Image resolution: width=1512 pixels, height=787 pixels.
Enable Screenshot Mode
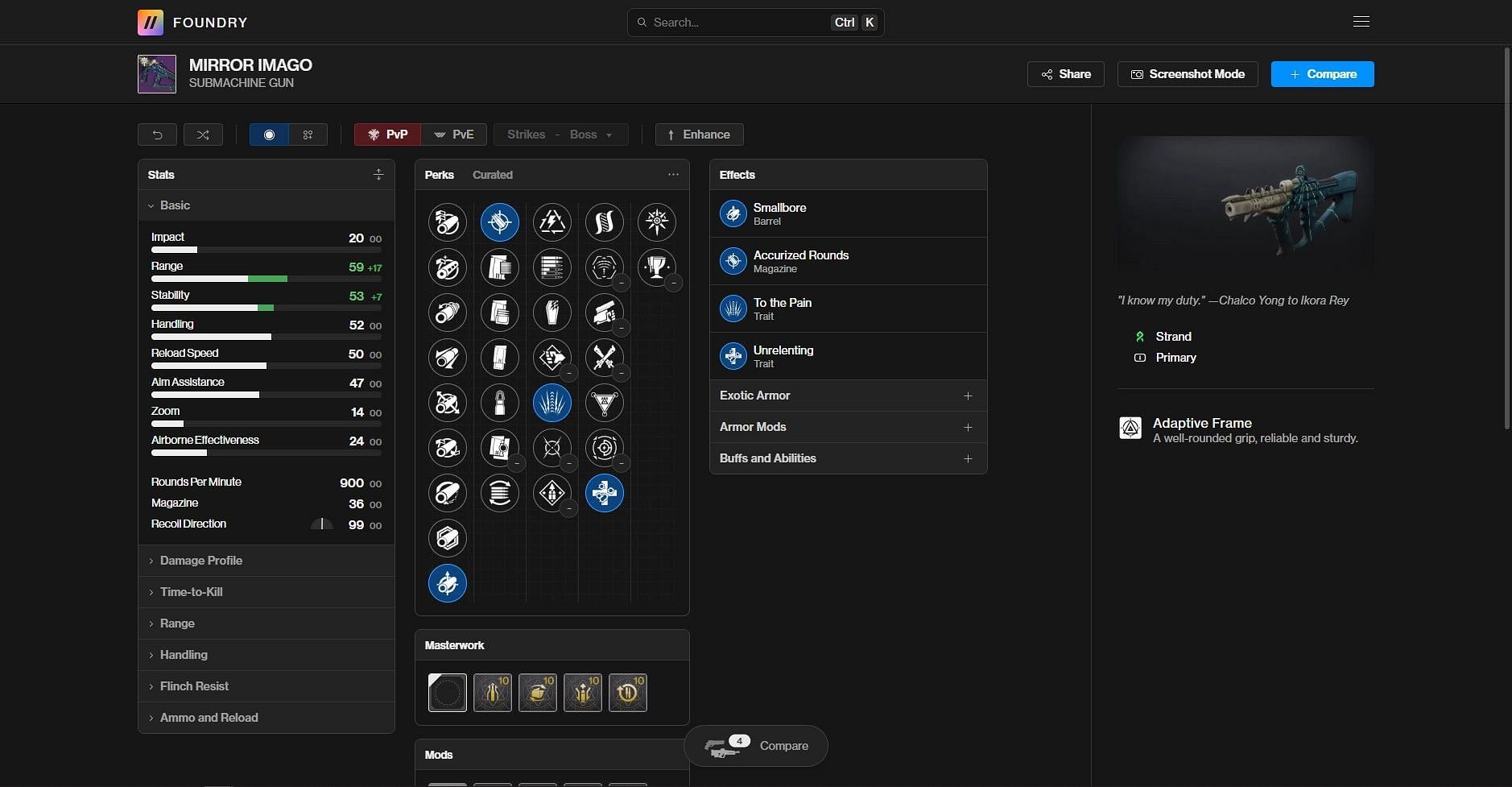[1188, 74]
